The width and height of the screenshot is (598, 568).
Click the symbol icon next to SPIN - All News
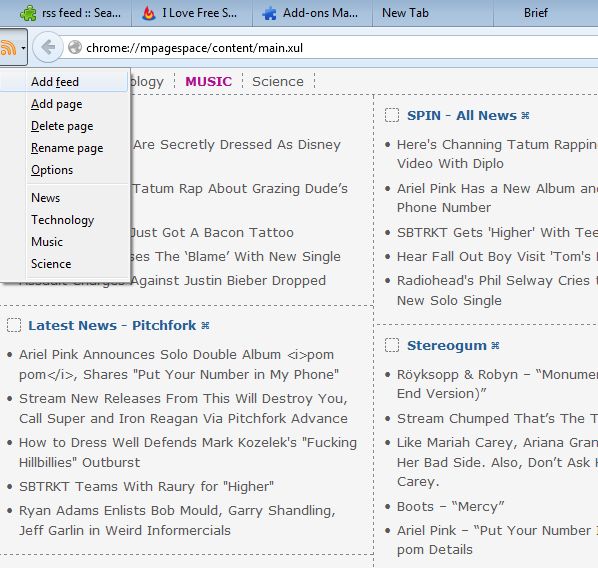point(525,115)
